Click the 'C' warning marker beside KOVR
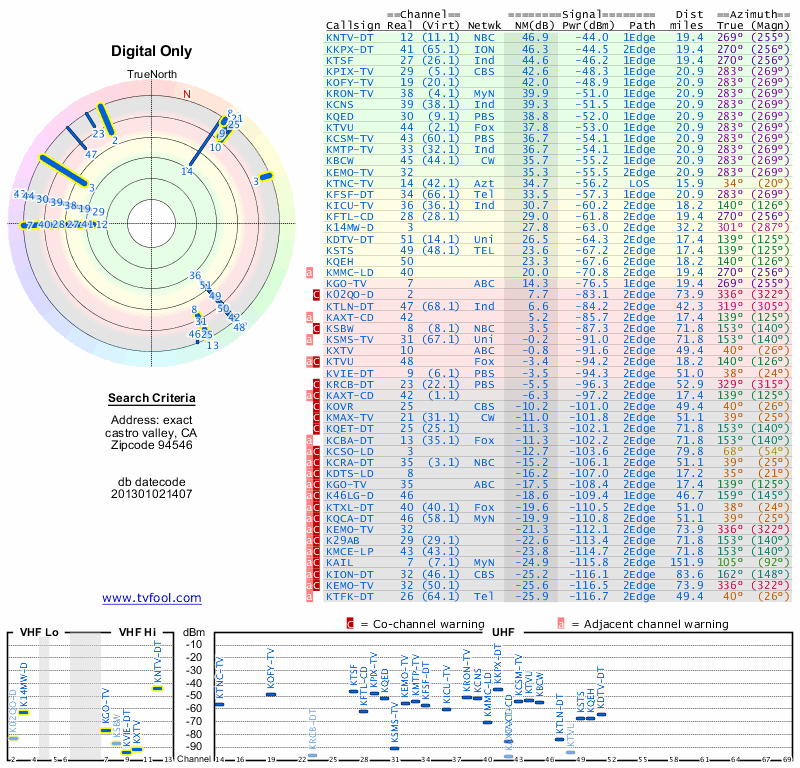 tap(316, 407)
